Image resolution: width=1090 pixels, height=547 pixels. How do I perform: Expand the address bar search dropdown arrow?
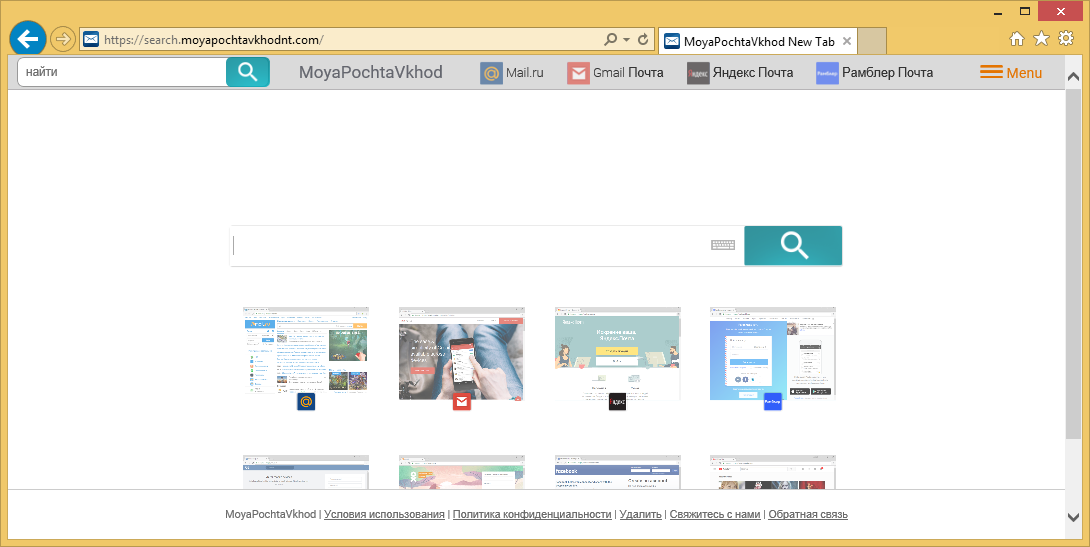tap(627, 40)
